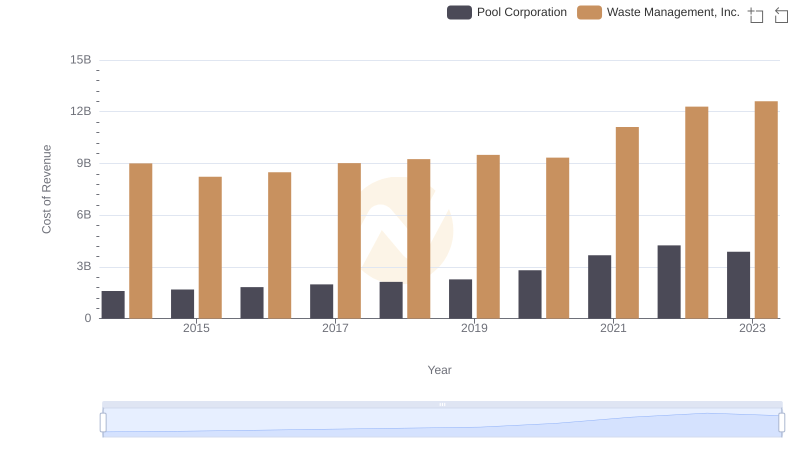Viewport: 800px width, 461px height.
Task: Click the 2017 Waste Management bar
Action: [x=349, y=241]
